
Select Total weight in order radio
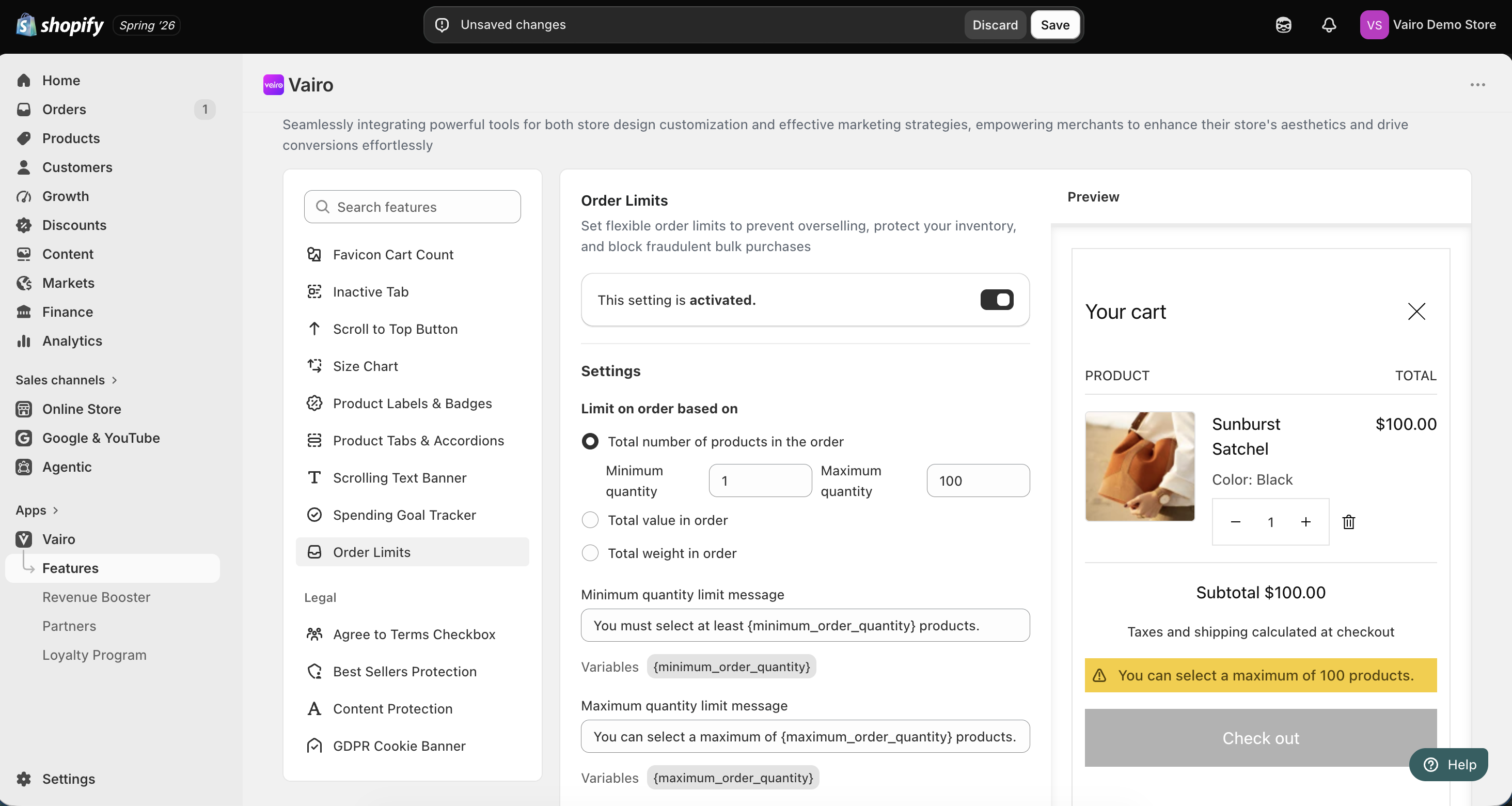pyautogui.click(x=590, y=553)
